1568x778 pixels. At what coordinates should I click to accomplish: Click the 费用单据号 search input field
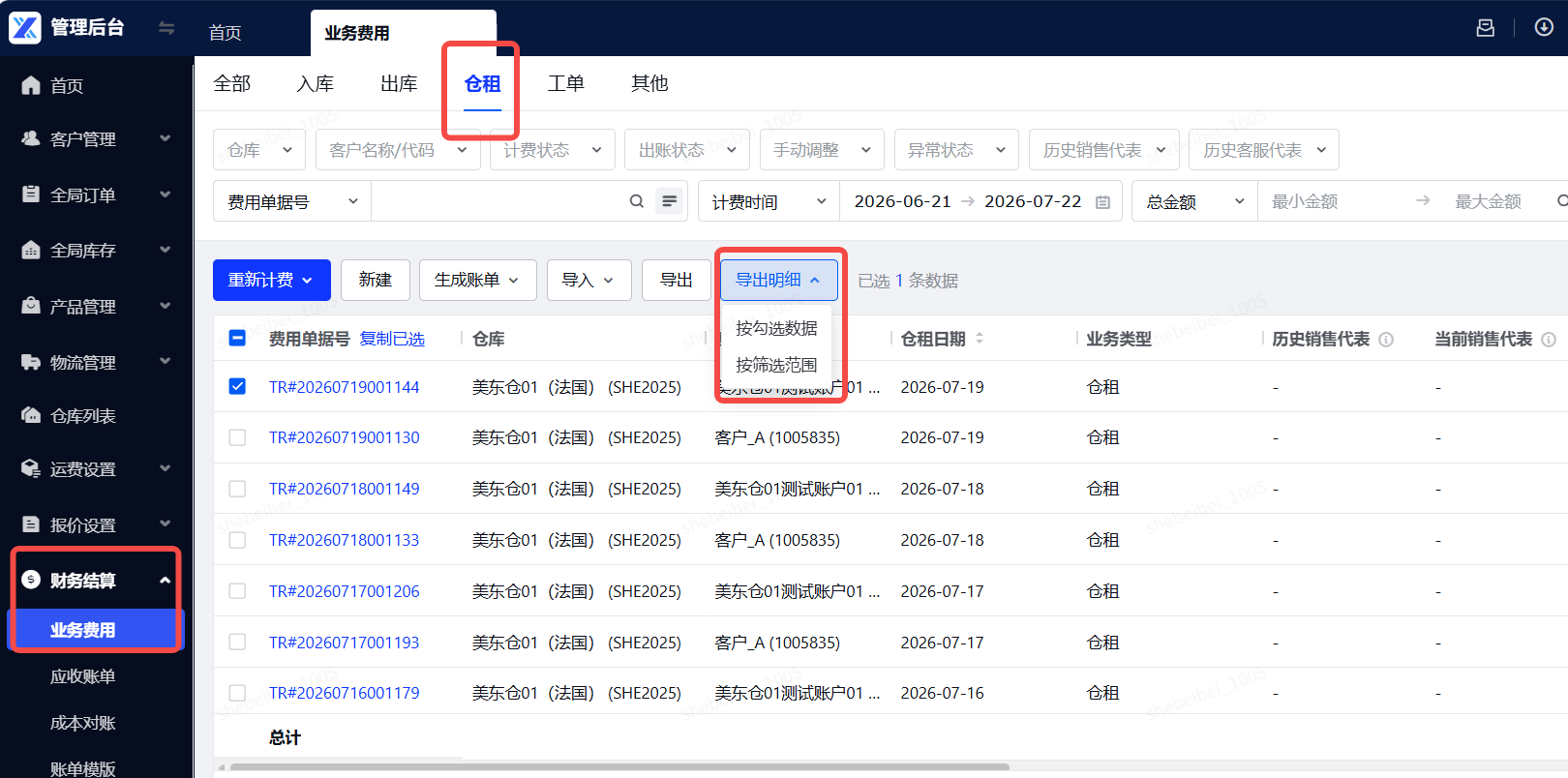[x=499, y=201]
